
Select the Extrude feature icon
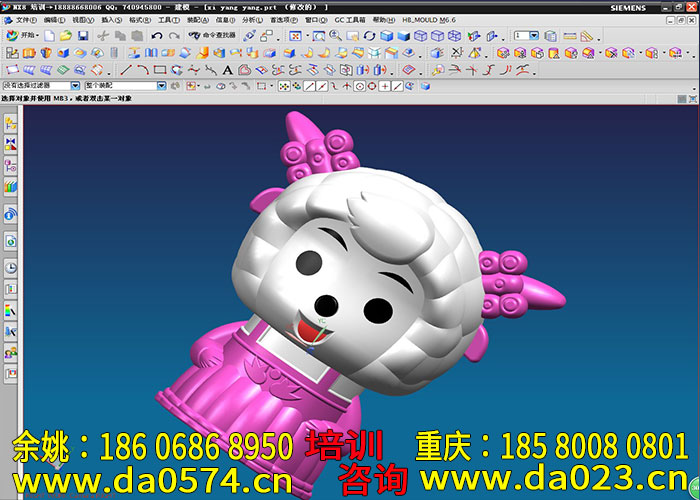[x=29, y=53]
